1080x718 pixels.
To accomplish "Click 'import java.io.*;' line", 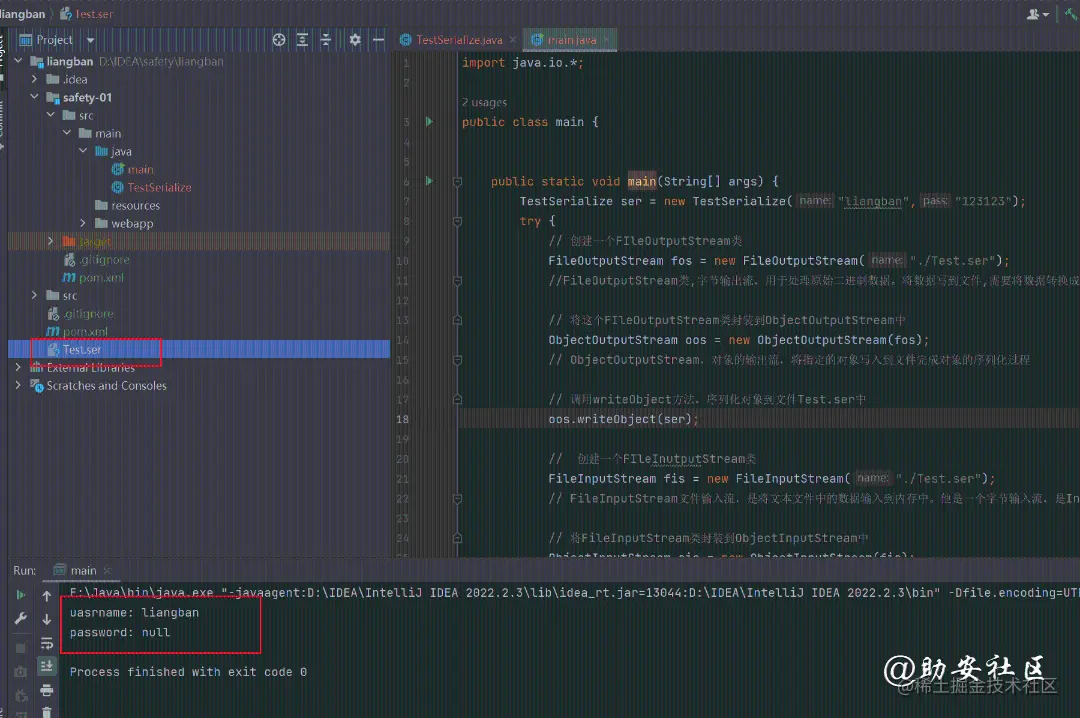I will (x=523, y=63).
